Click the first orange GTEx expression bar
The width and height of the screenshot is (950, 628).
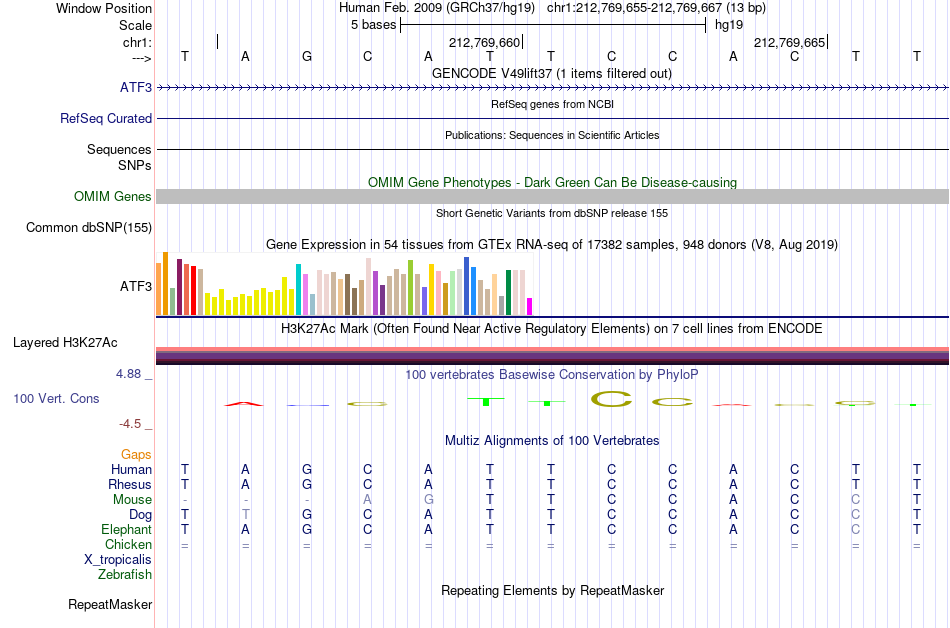(x=159, y=289)
